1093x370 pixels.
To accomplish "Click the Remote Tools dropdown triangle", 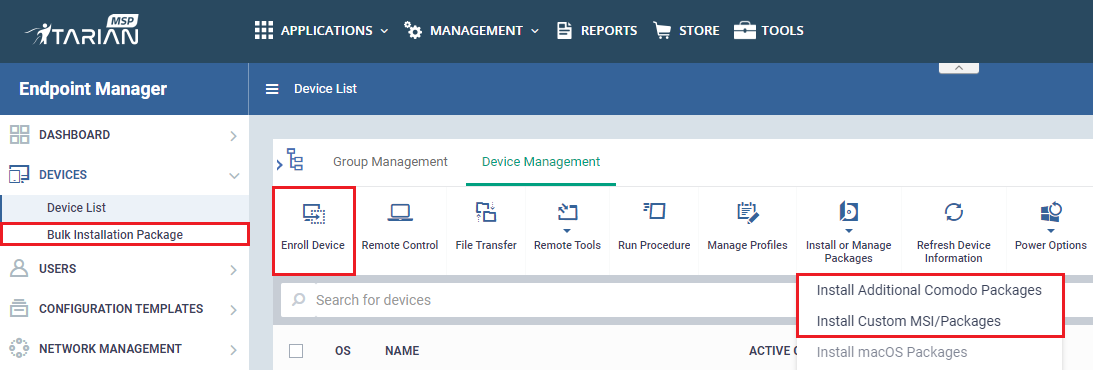I will (567, 231).
